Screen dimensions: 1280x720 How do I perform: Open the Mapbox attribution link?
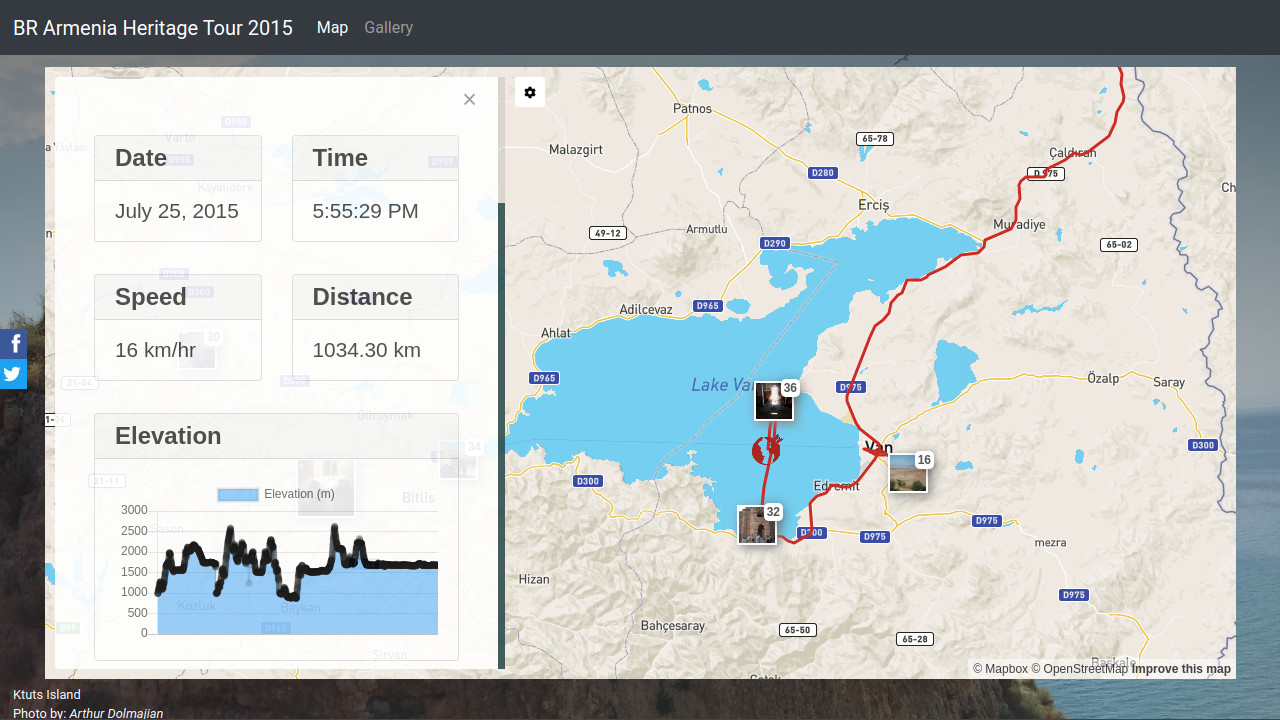tap(1000, 669)
